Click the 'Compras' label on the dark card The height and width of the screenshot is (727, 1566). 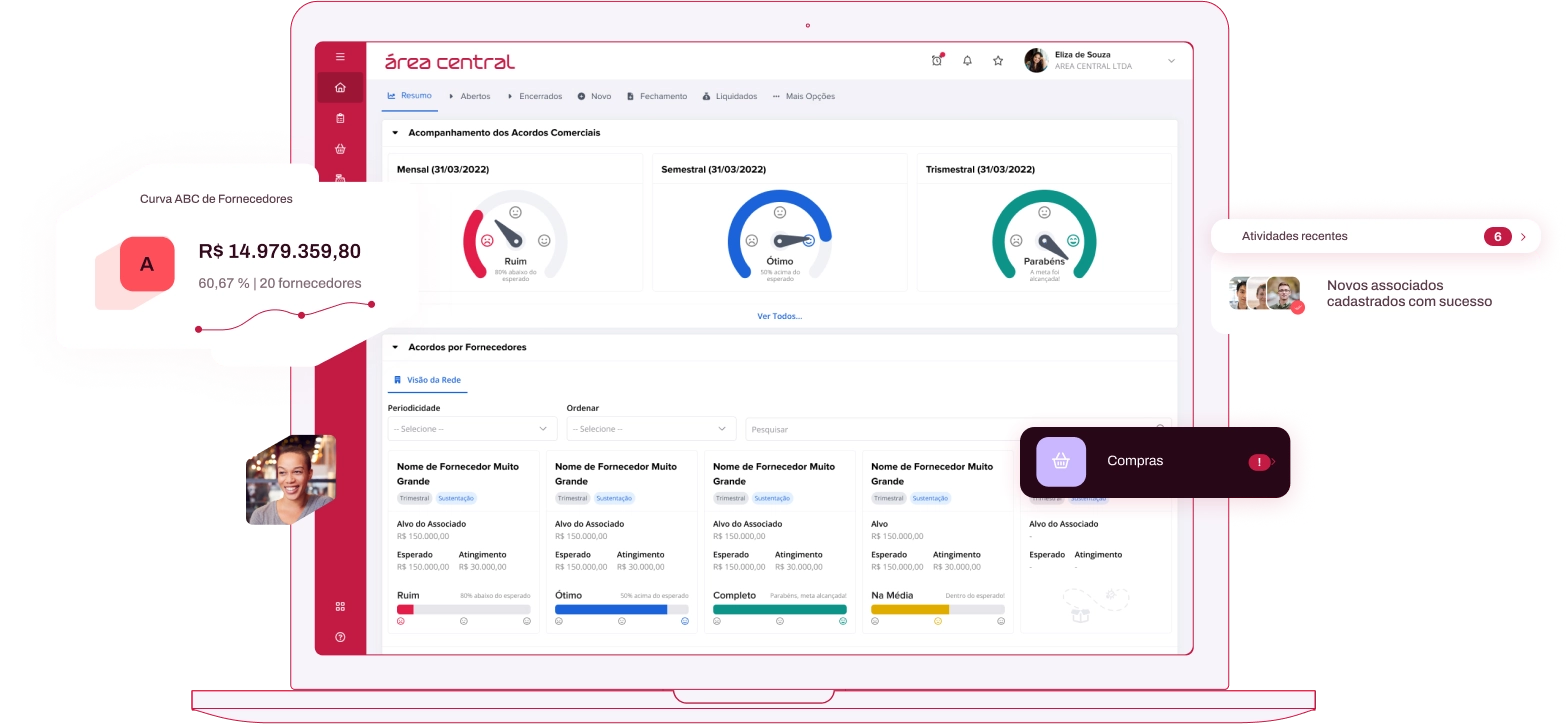(x=1135, y=461)
